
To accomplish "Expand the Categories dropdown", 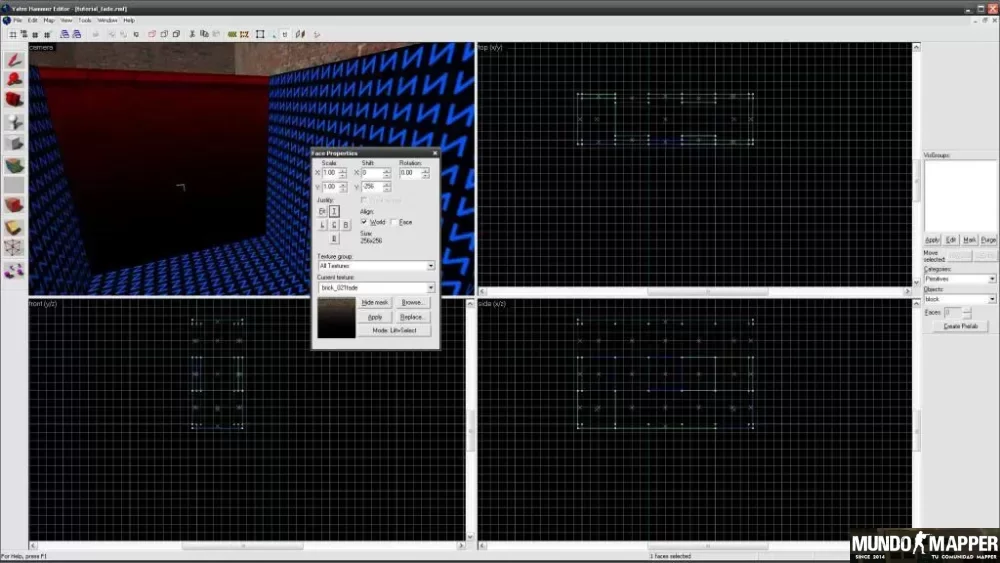I will [992, 279].
